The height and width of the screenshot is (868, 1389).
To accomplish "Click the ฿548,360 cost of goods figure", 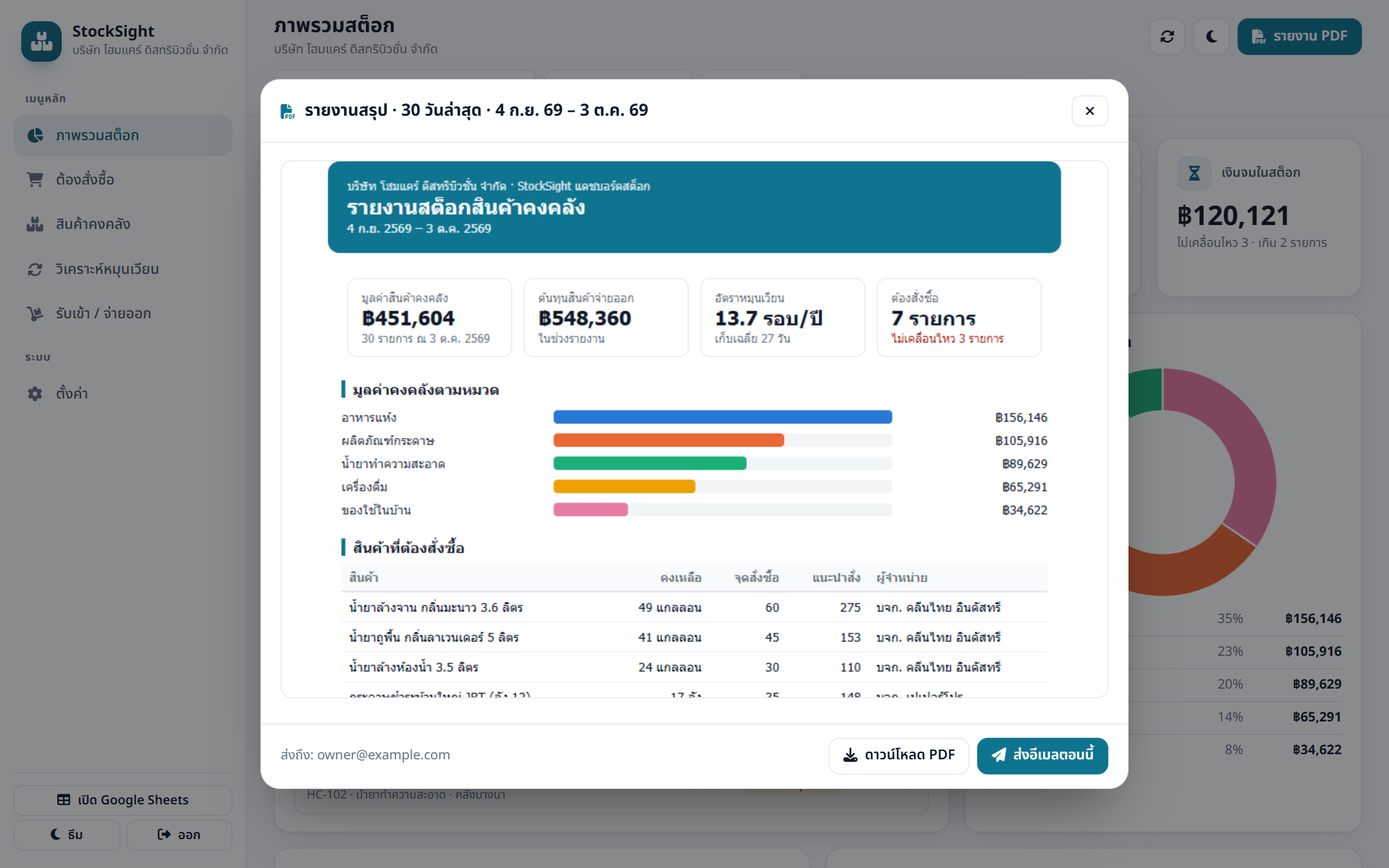I will (x=585, y=318).
